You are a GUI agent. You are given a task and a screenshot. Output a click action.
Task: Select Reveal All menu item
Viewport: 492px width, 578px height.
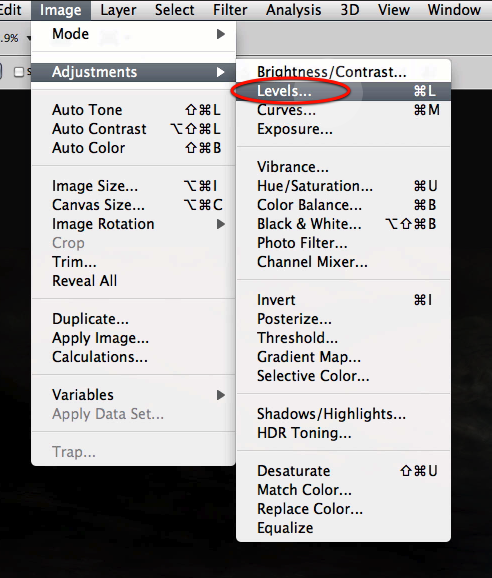[133, 281]
